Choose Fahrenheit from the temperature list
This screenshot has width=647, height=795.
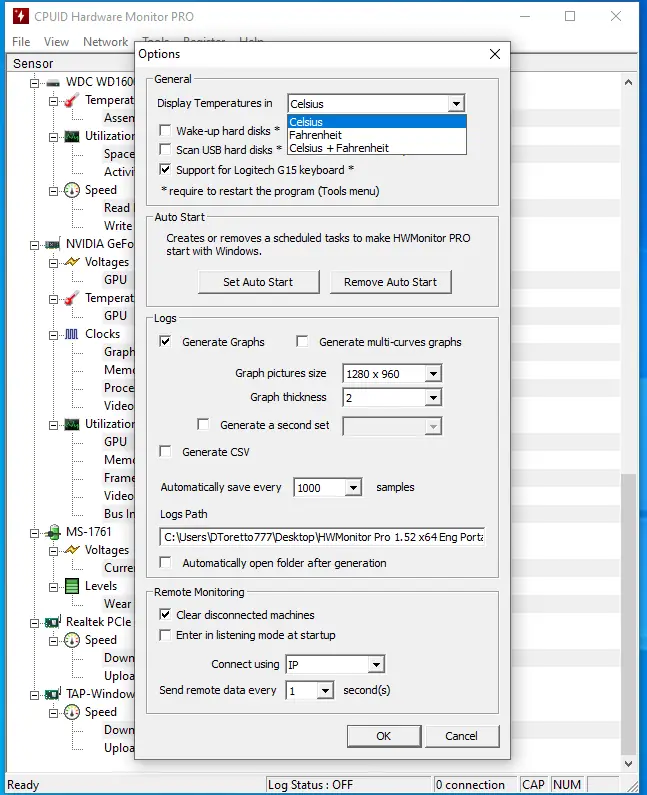click(x=377, y=135)
